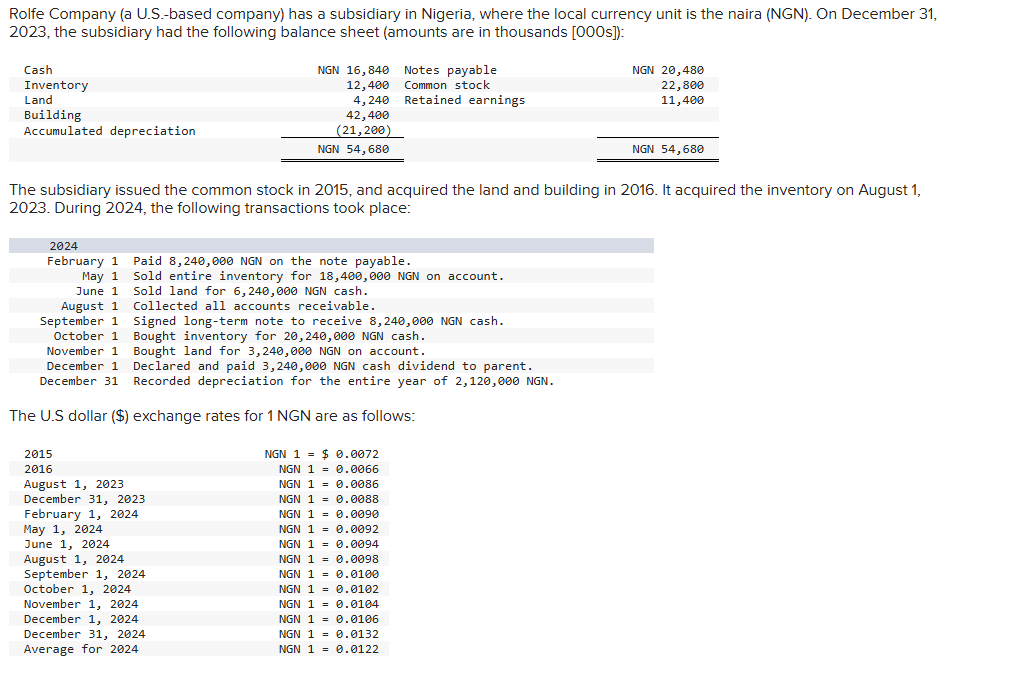Image resolution: width=1014 pixels, height=676 pixels.
Task: Click the 'May 1, 2024' rate label
Action: click(x=63, y=529)
